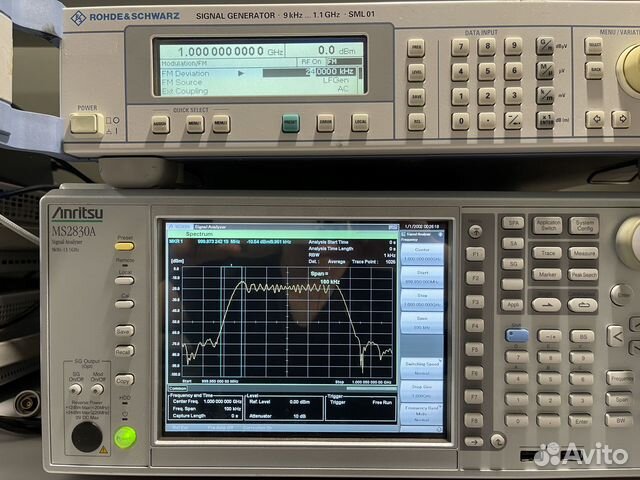640x480 pixels.
Task: Click the unlabeled blank key below SG on Anritsu
Action: pos(512,284)
